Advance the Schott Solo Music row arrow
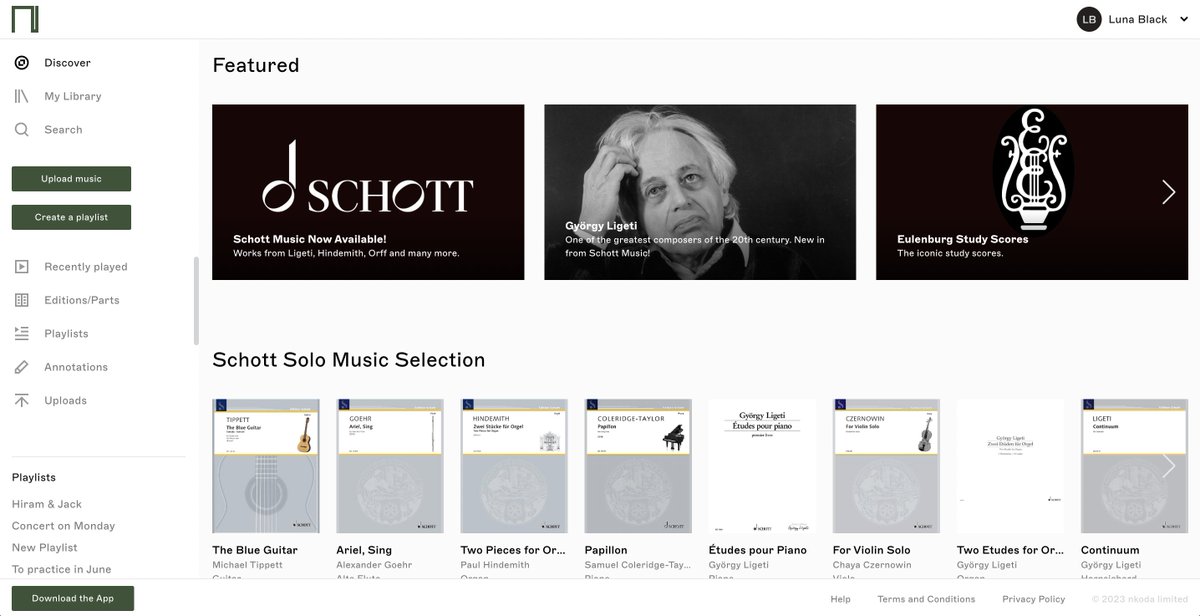The height and width of the screenshot is (616, 1200). coord(1168,465)
